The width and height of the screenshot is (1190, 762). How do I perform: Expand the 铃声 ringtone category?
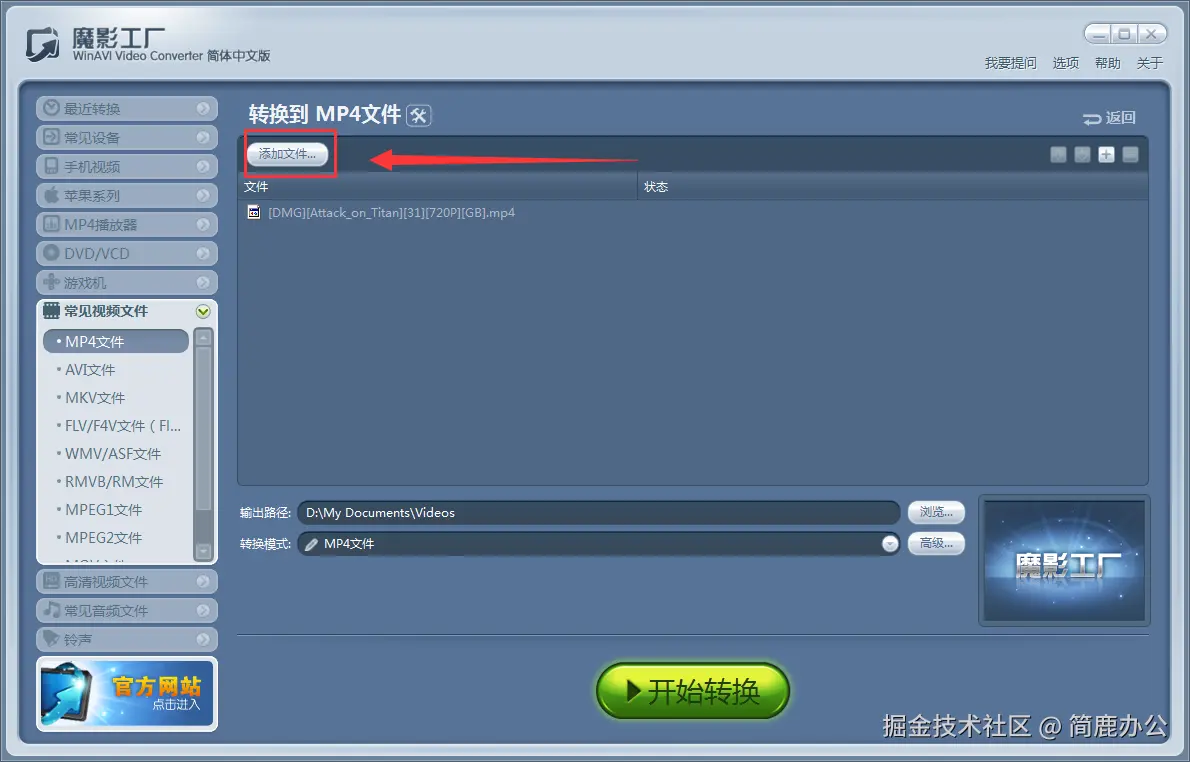(x=127, y=639)
